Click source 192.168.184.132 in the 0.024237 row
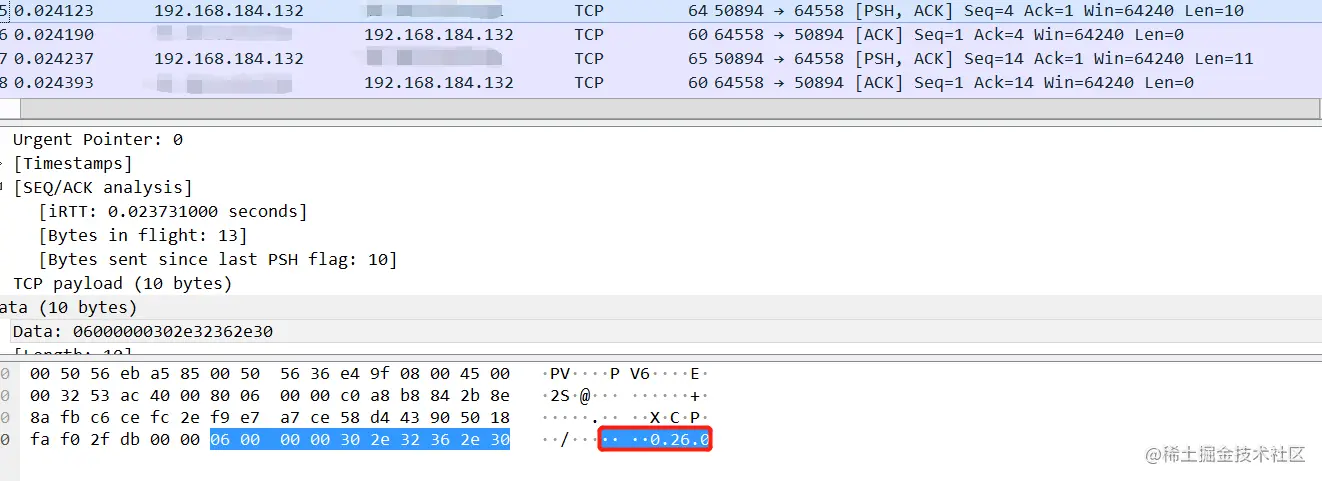 [229, 59]
